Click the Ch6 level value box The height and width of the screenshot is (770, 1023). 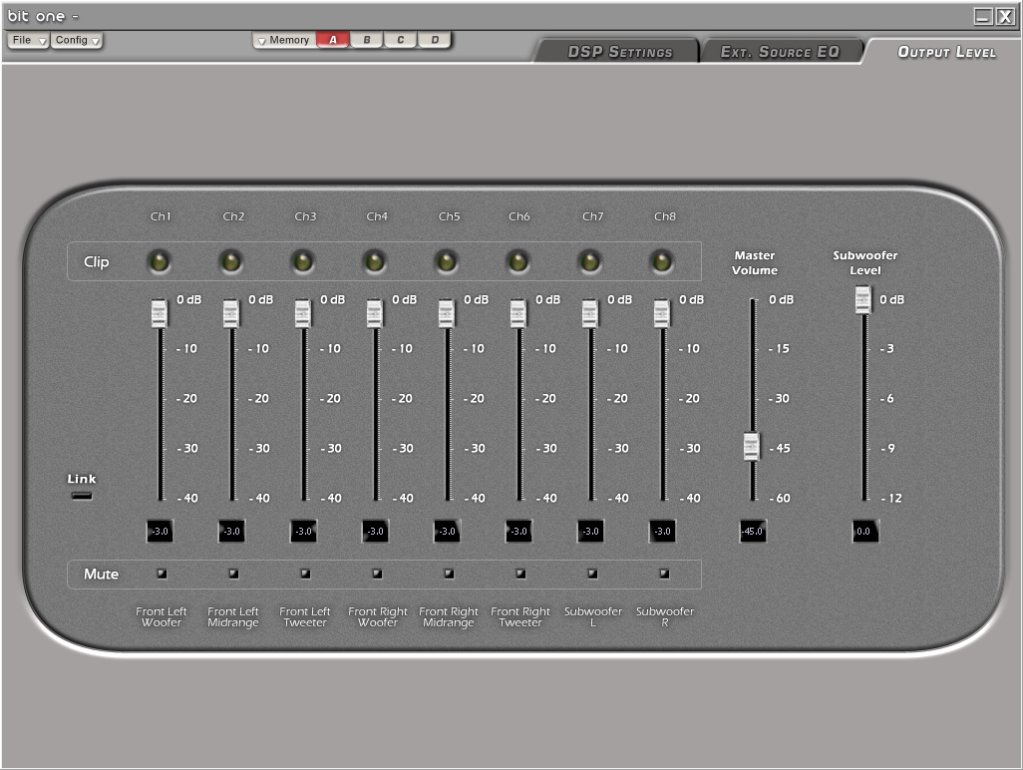click(519, 531)
